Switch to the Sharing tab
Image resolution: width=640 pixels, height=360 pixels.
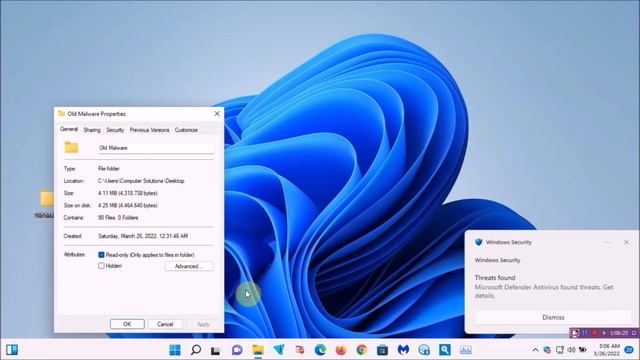[x=92, y=130]
